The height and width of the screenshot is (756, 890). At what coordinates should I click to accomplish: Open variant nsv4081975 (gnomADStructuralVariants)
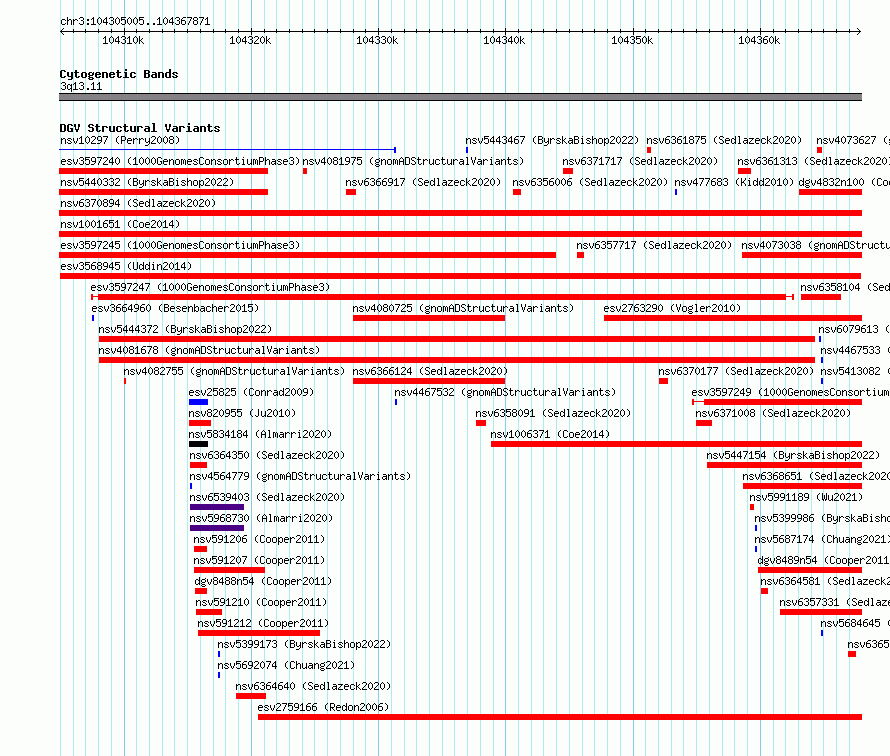(413, 161)
